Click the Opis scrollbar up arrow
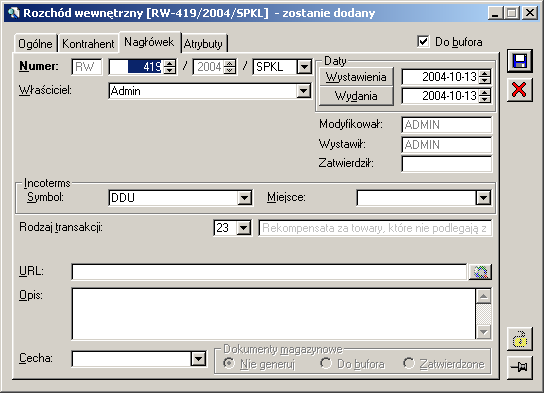 click(x=483, y=296)
